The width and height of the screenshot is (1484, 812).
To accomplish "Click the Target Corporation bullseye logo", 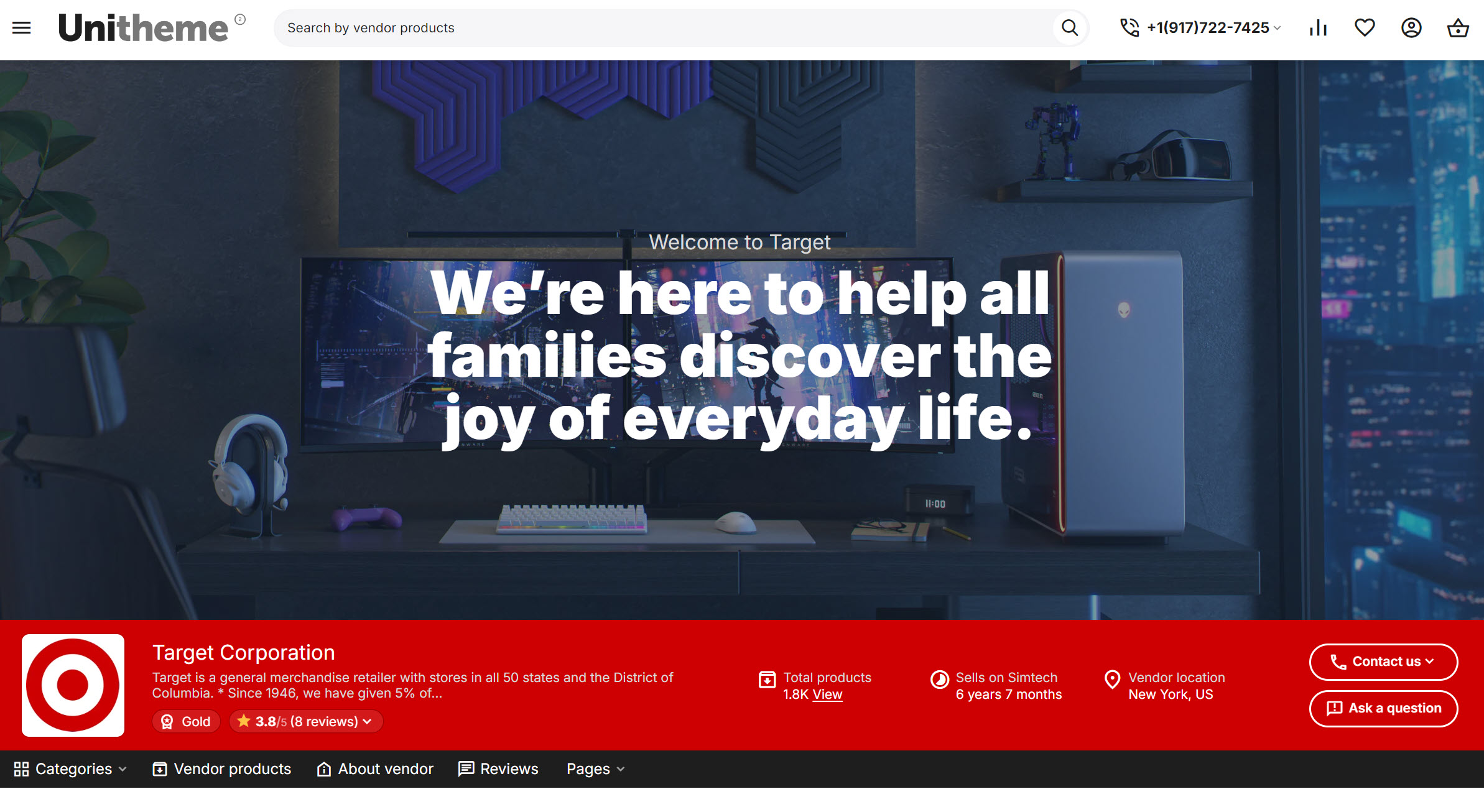I will (x=73, y=685).
